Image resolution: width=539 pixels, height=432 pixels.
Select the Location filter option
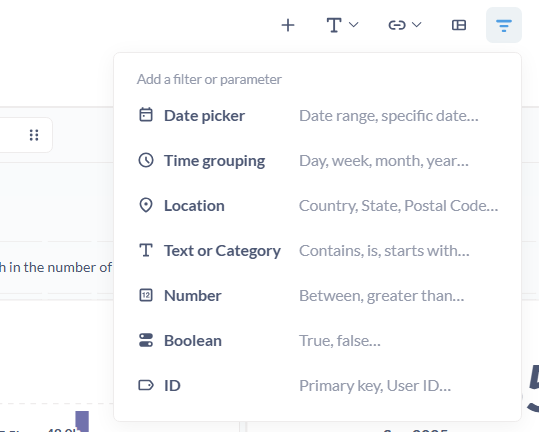tap(317, 206)
